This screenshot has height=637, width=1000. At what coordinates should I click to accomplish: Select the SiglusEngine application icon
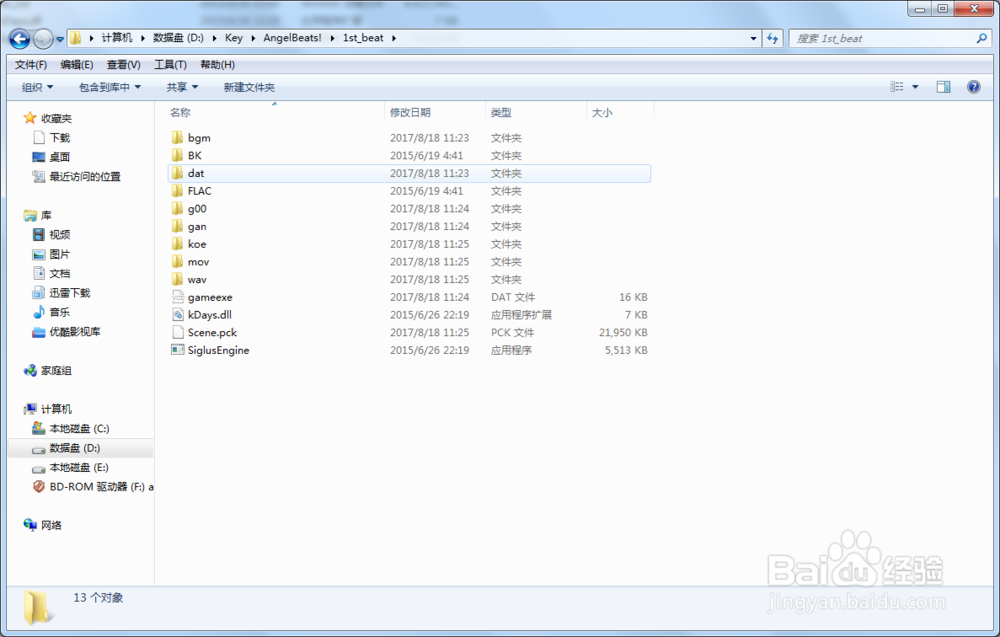tap(177, 349)
